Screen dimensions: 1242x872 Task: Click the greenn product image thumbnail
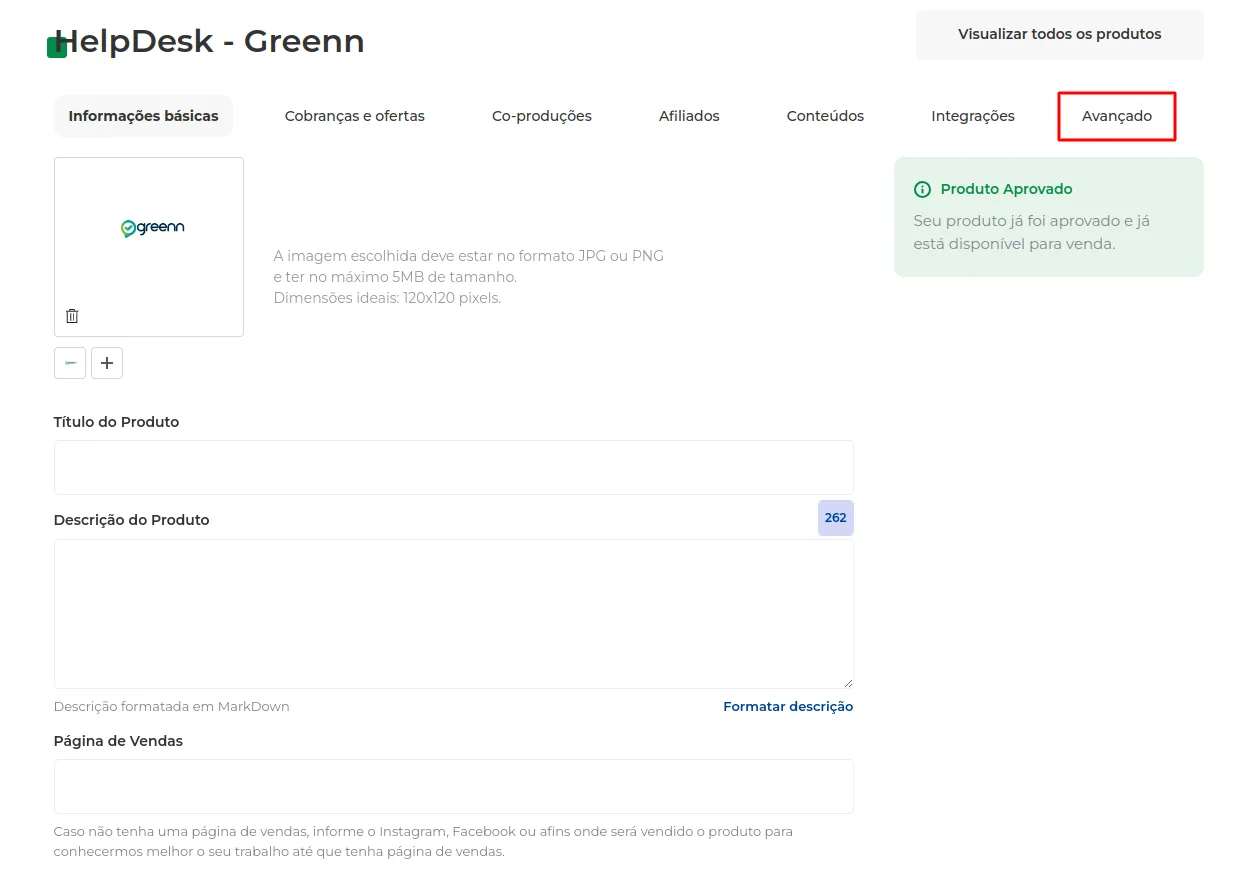pos(149,247)
